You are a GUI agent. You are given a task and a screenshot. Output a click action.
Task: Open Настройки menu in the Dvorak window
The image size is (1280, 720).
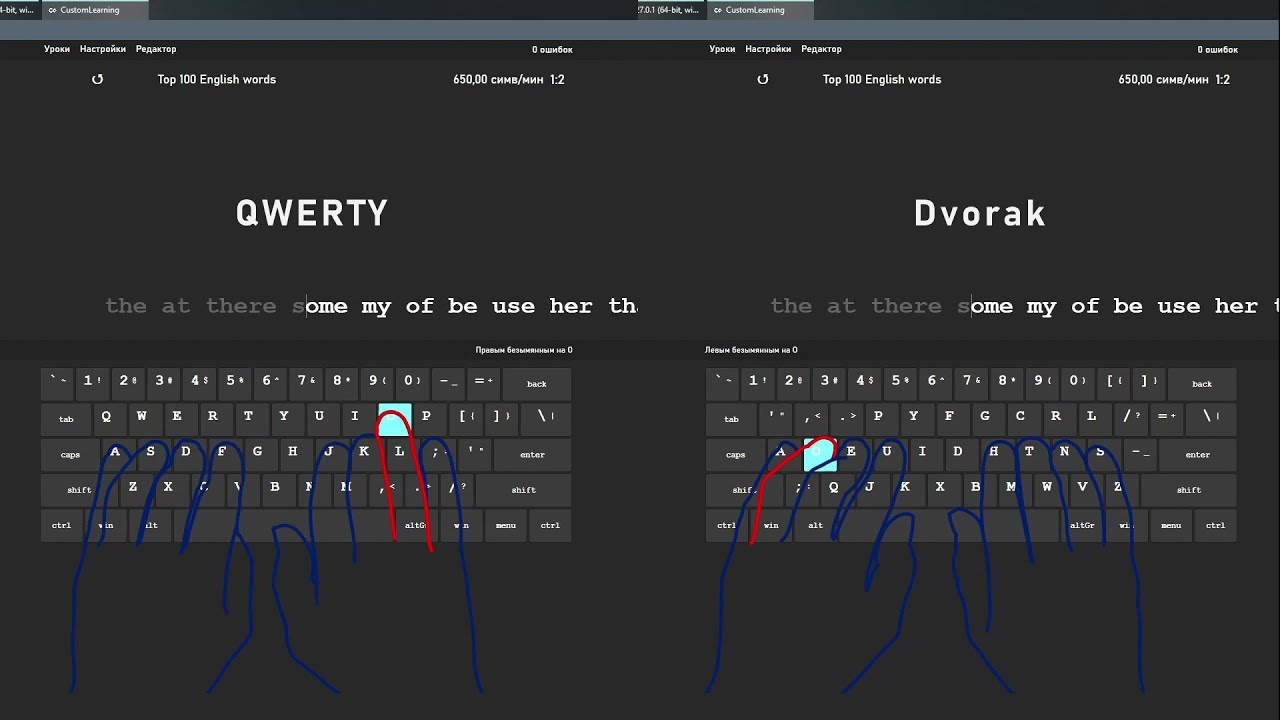point(768,49)
